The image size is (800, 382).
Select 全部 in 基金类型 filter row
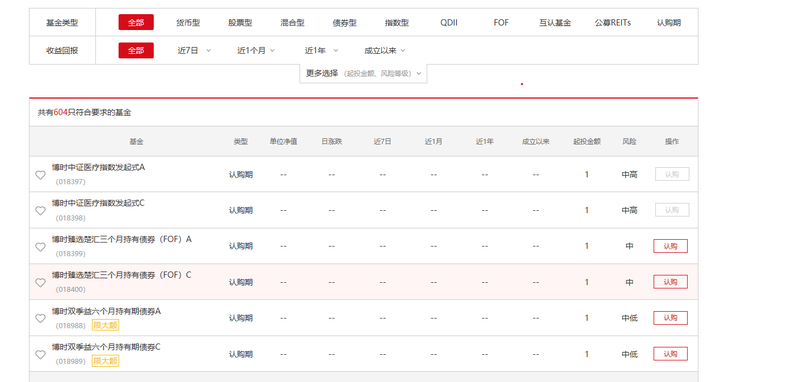pyautogui.click(x=136, y=22)
